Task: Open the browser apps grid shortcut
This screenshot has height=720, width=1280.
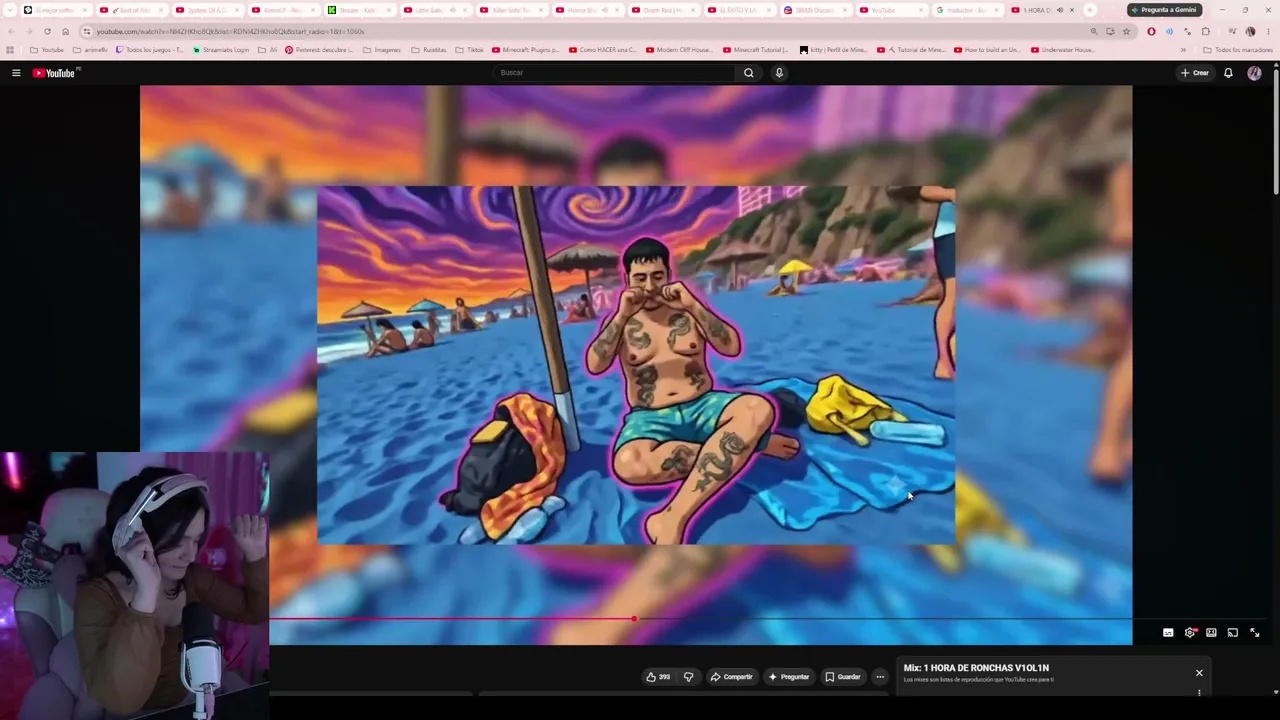Action: [x=10, y=50]
